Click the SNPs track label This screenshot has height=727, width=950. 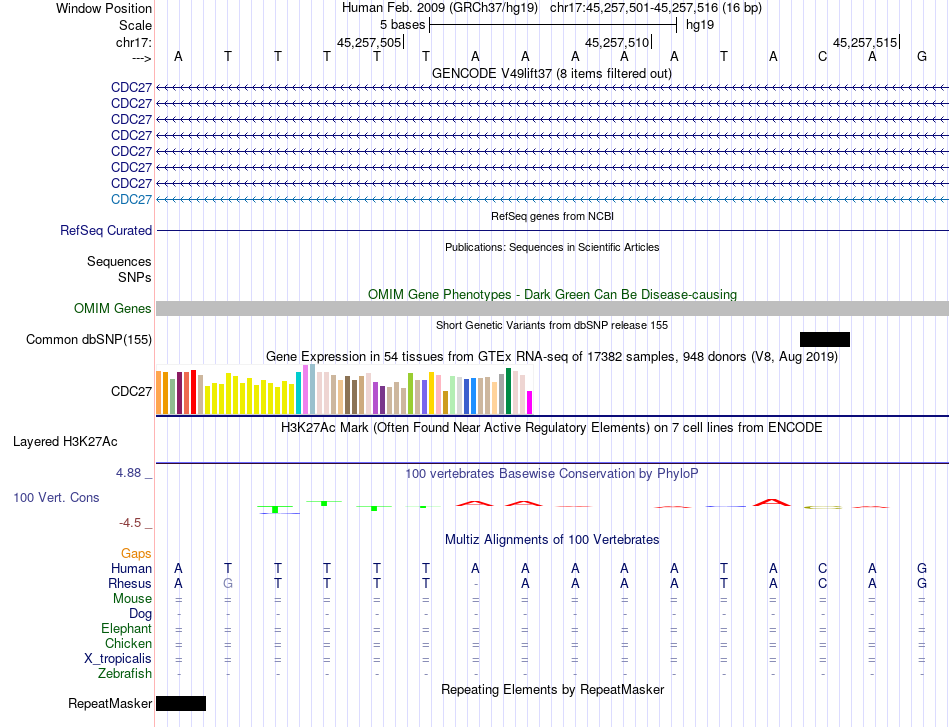135,277
